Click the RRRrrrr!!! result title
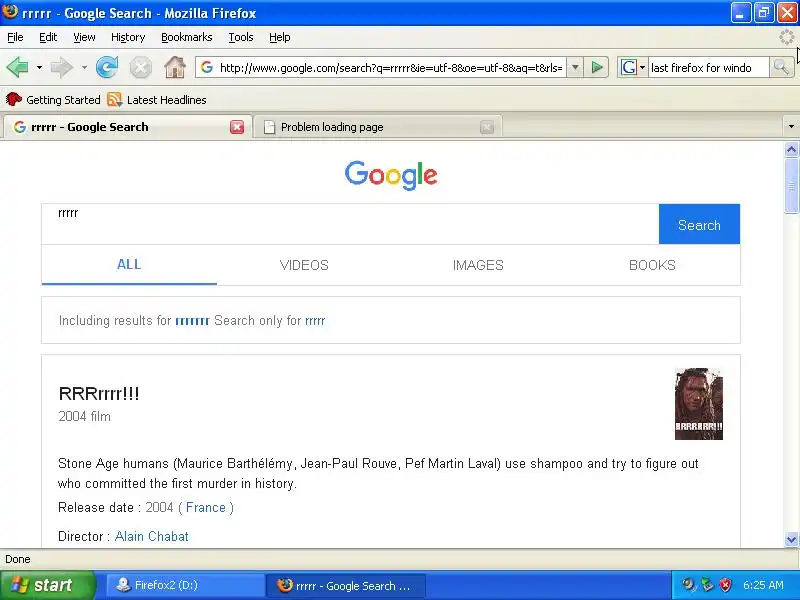 pyautogui.click(x=99, y=394)
